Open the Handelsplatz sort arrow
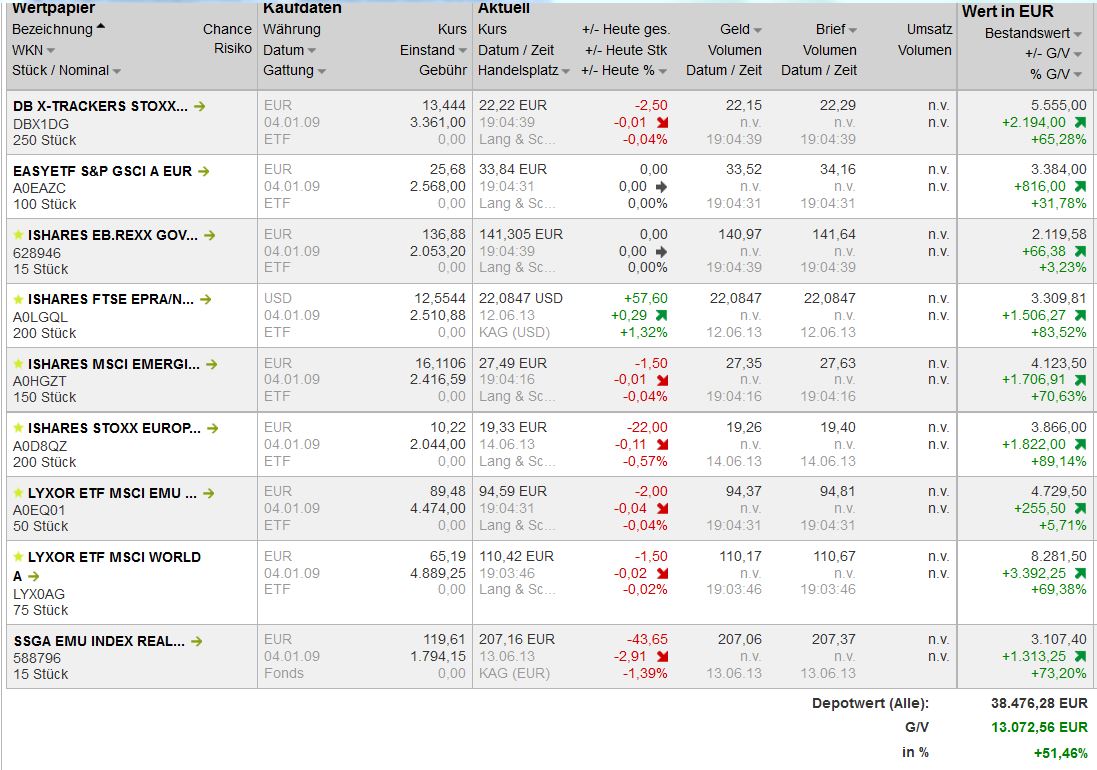 [x=566, y=71]
